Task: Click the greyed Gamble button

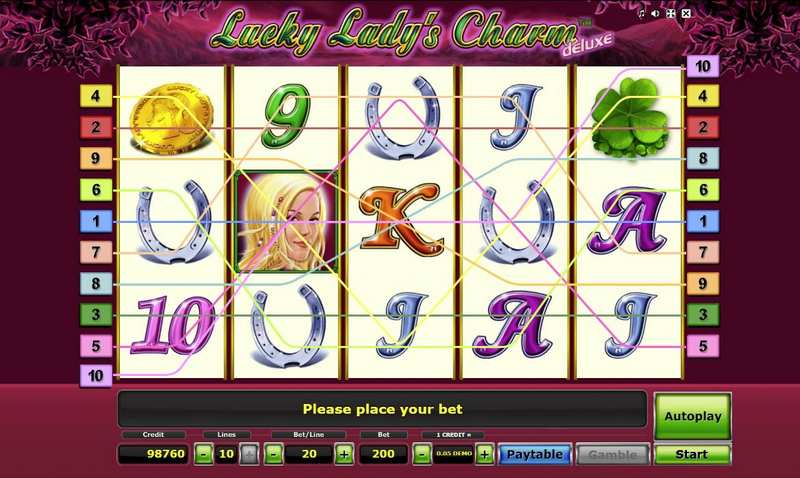Action: coord(613,454)
